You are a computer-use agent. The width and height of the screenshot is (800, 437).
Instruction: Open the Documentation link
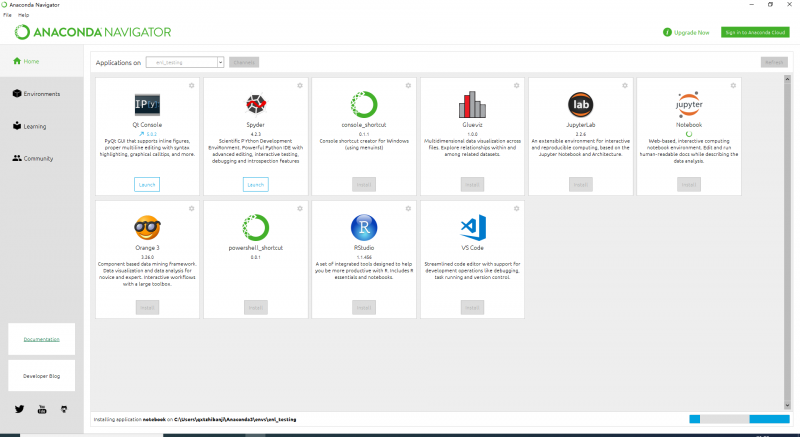[x=42, y=339]
